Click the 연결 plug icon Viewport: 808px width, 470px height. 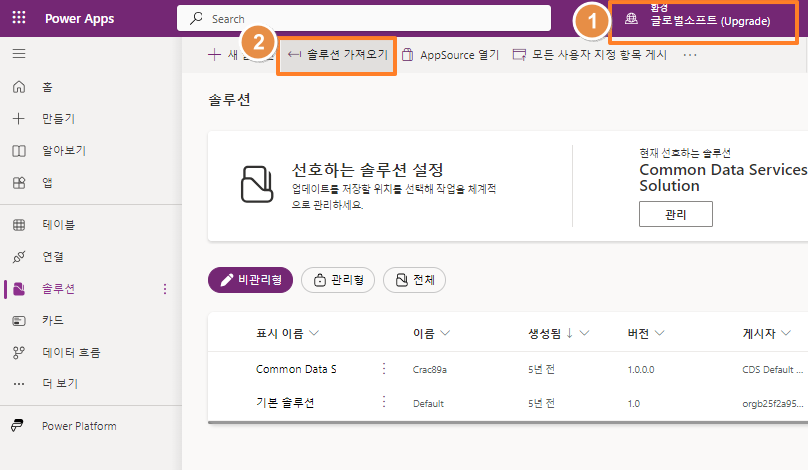coord(19,257)
